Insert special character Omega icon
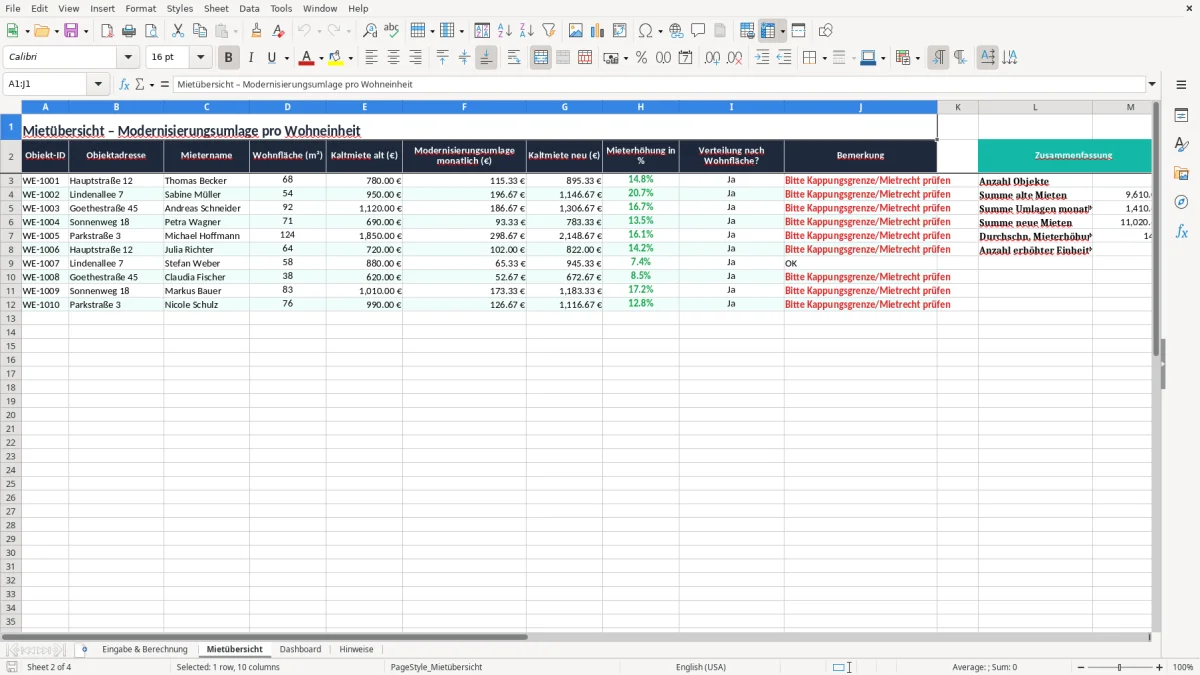Image resolution: width=1200 pixels, height=675 pixels. click(x=646, y=31)
